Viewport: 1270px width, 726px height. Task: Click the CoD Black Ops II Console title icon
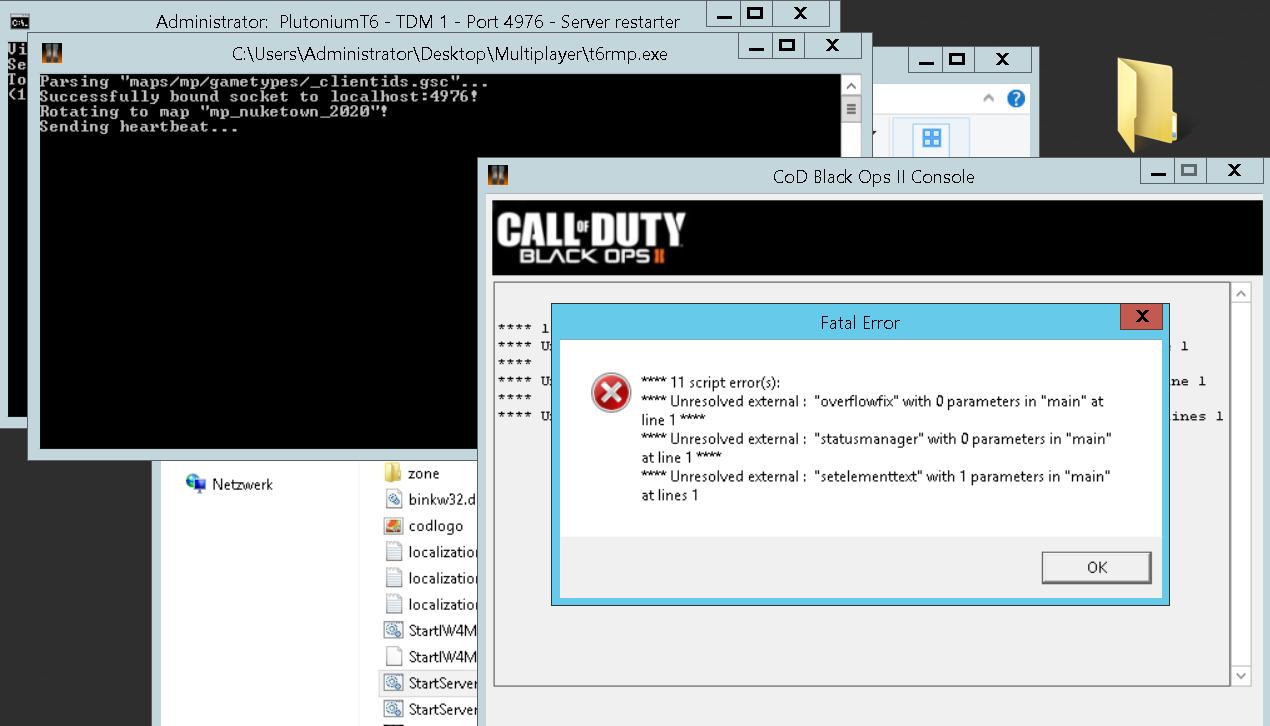pyautogui.click(x=498, y=175)
